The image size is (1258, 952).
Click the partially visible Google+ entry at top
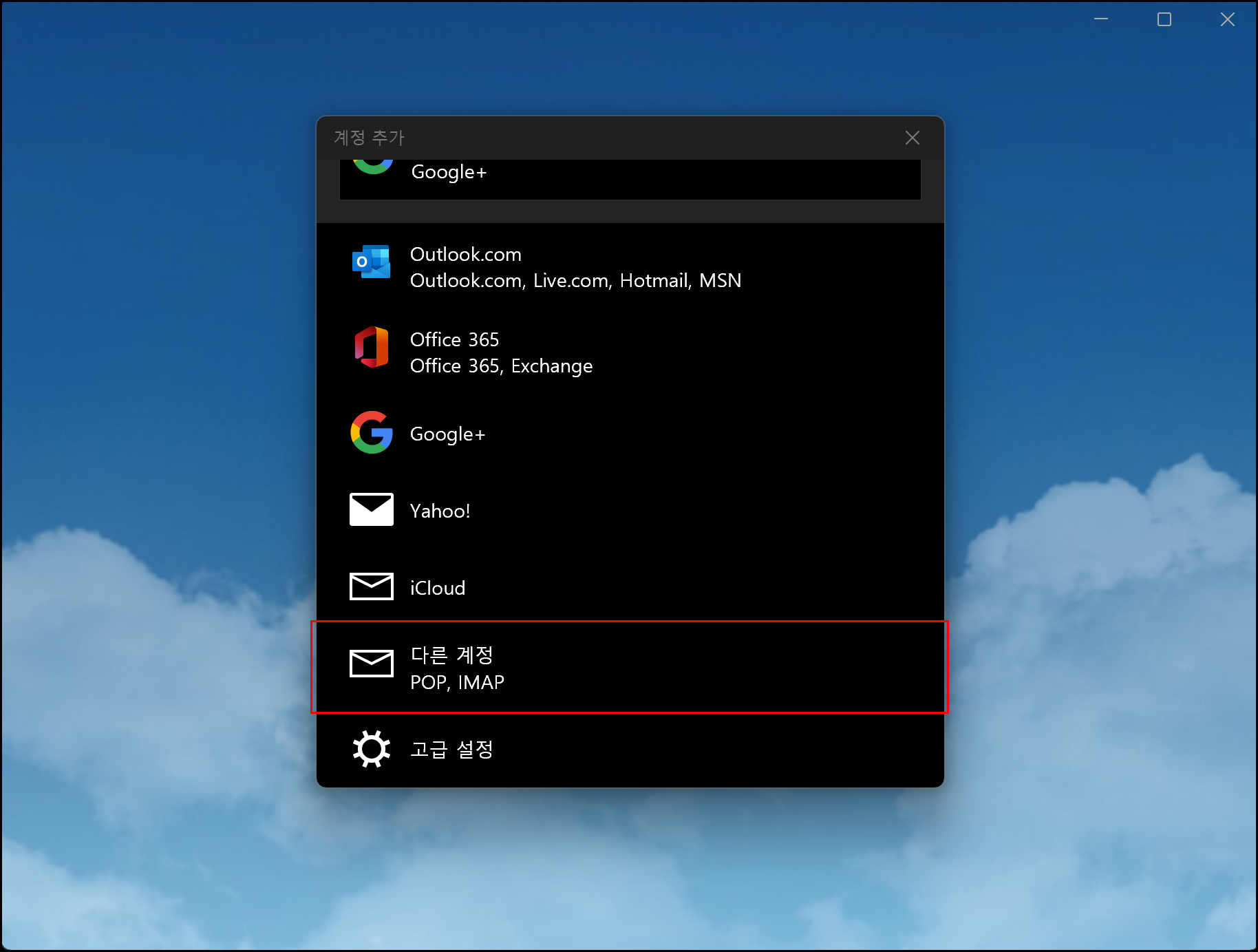(x=630, y=179)
